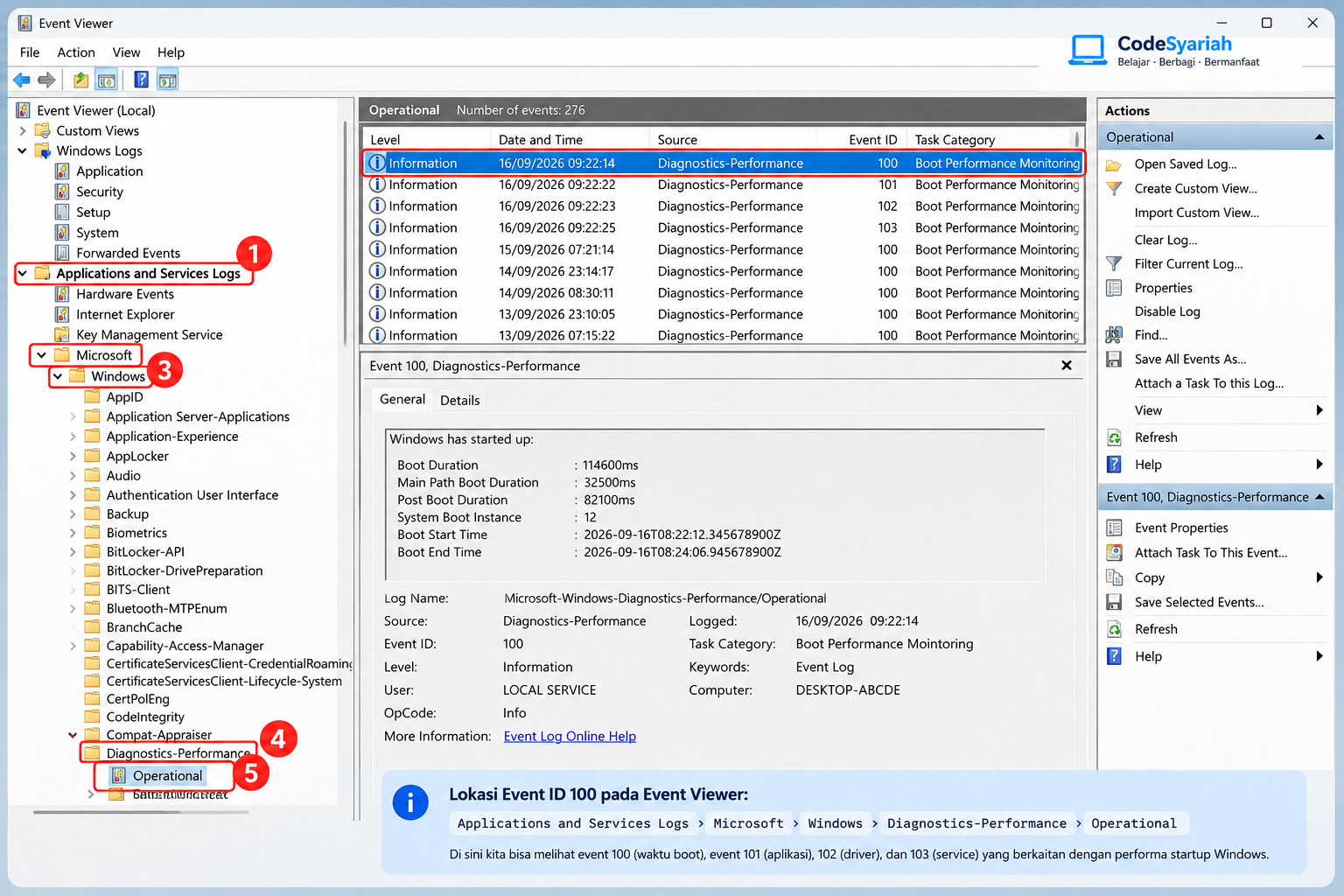Viewport: 1344px width, 896px height.
Task: Select the event row with ID 102
Action: [724, 206]
